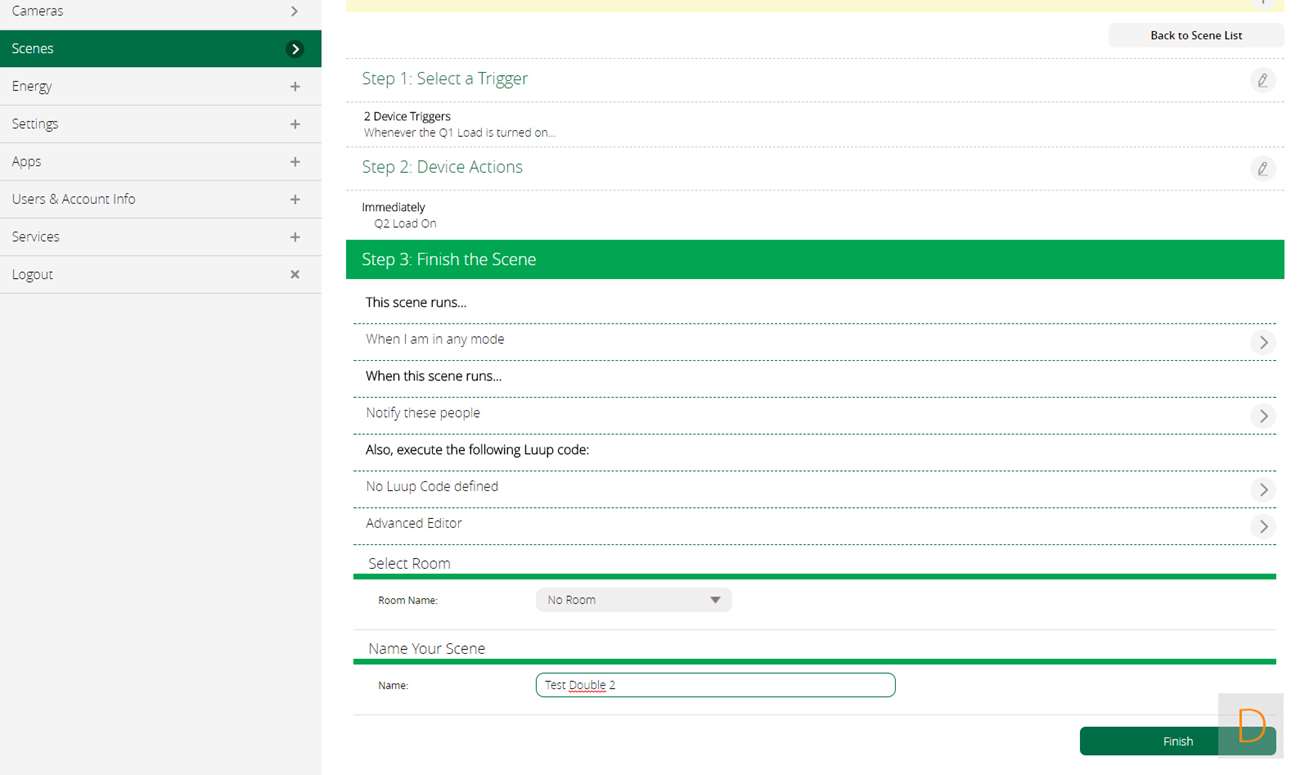
Task: Click the pencil edit icon for Step 1
Action: coord(1262,80)
